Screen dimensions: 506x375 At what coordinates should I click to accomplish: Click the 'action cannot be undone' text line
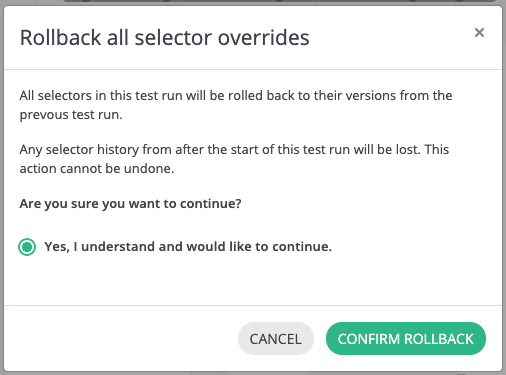tap(97, 169)
